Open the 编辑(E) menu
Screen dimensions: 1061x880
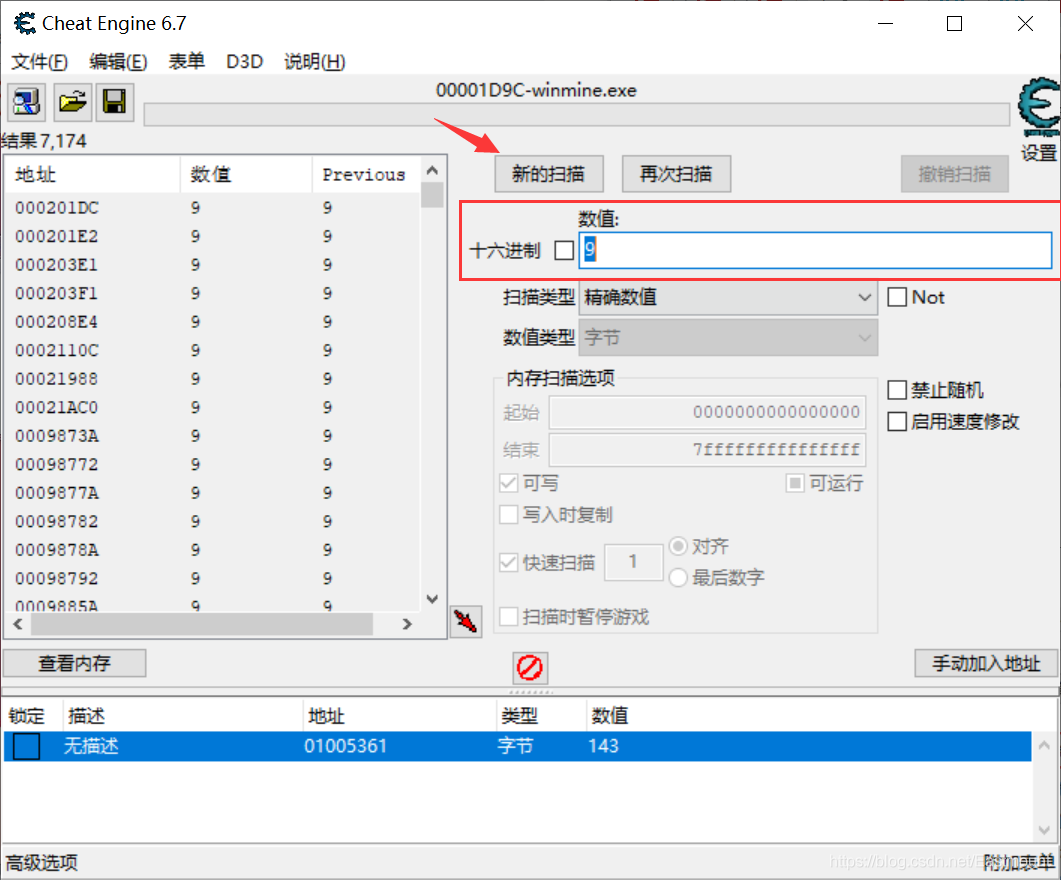click(x=118, y=62)
